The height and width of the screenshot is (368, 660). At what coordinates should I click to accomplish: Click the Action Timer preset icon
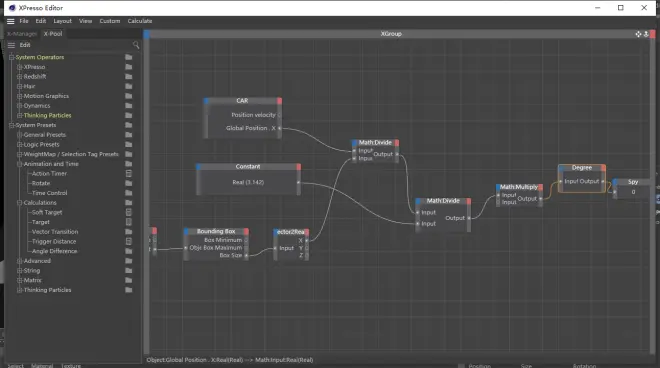pyautogui.click(x=129, y=173)
